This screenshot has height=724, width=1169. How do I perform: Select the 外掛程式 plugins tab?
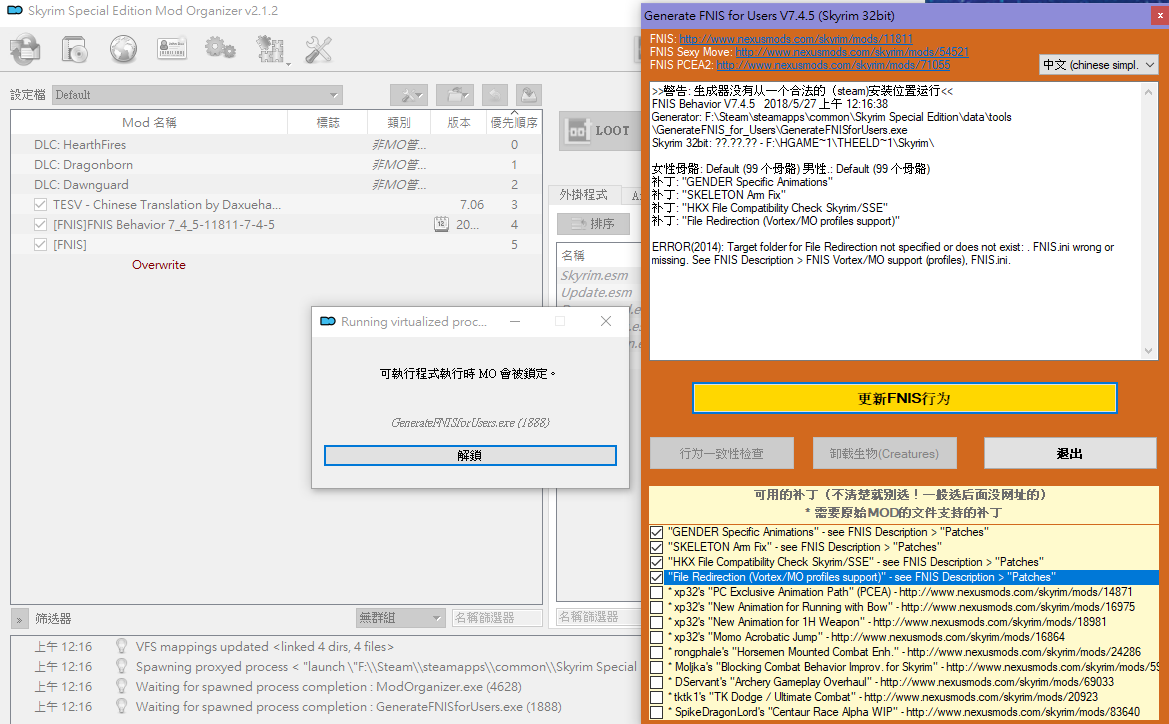click(x=584, y=195)
